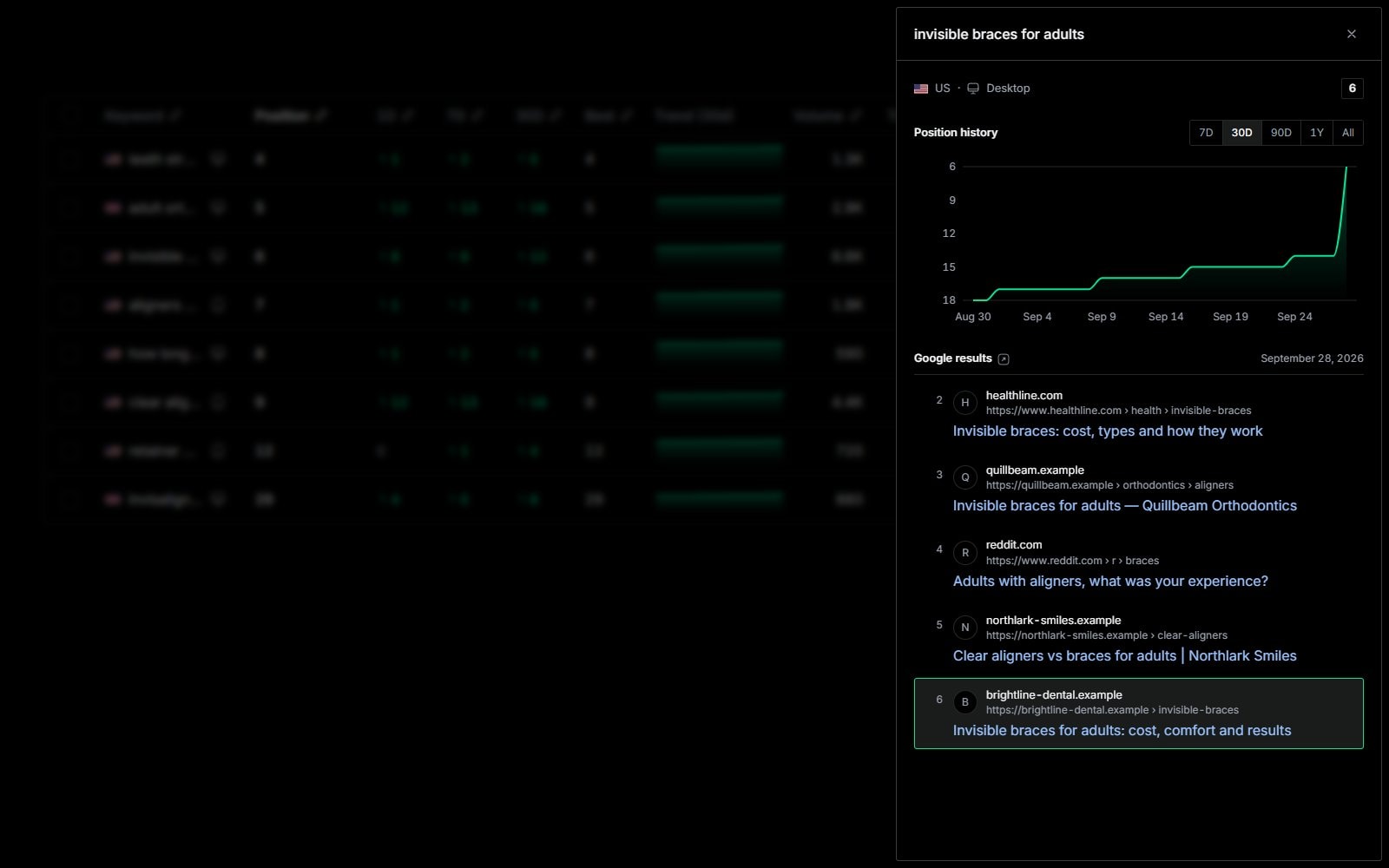Click the healthline.com favicon H icon
Image resolution: width=1389 pixels, height=868 pixels.
coord(964,403)
